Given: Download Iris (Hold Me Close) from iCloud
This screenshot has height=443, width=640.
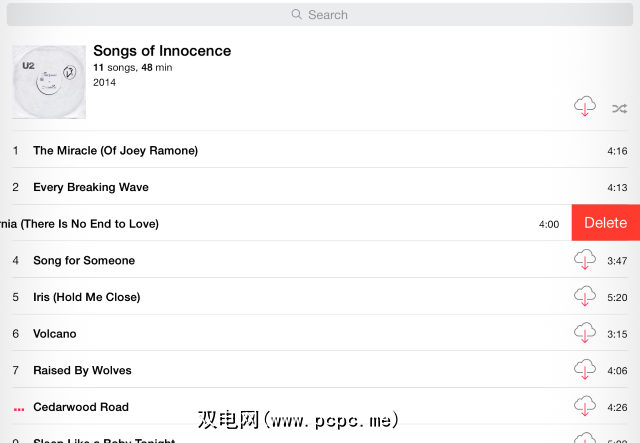Looking at the screenshot, I should [585, 296].
